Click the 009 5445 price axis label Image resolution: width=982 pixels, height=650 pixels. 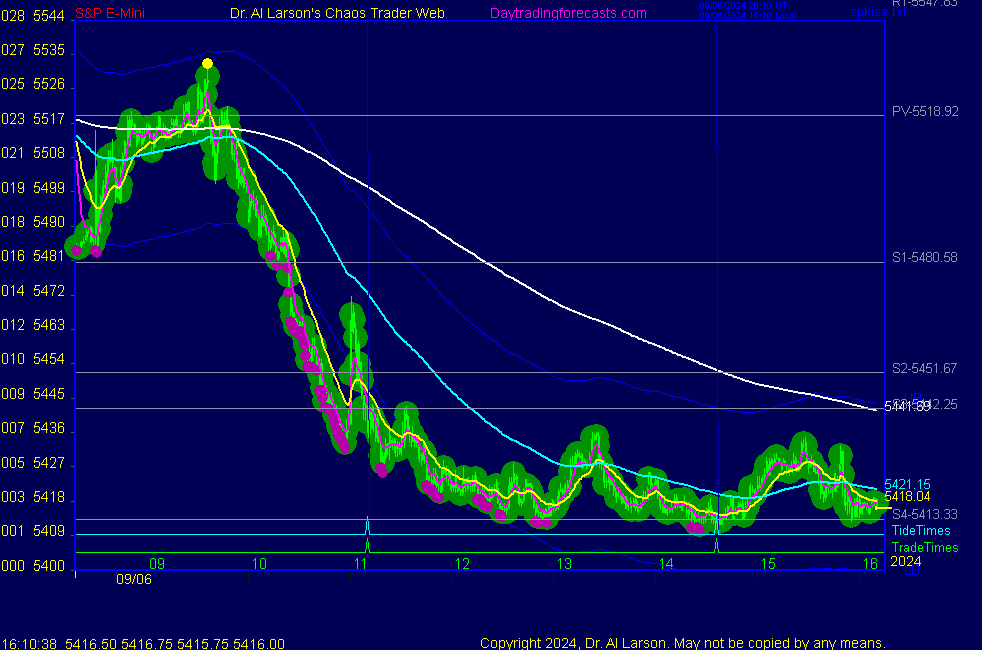[33, 394]
